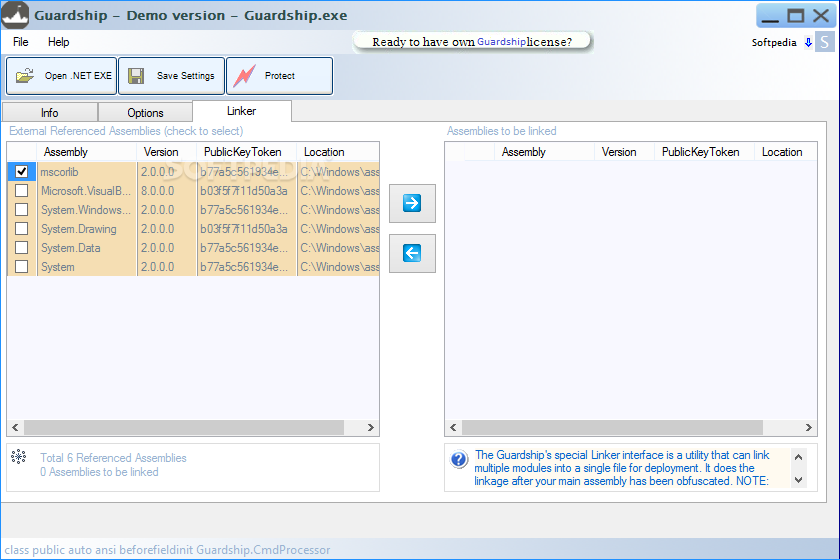The height and width of the screenshot is (560, 840).
Task: Select the System.Drawing row name
Action: tap(79, 229)
